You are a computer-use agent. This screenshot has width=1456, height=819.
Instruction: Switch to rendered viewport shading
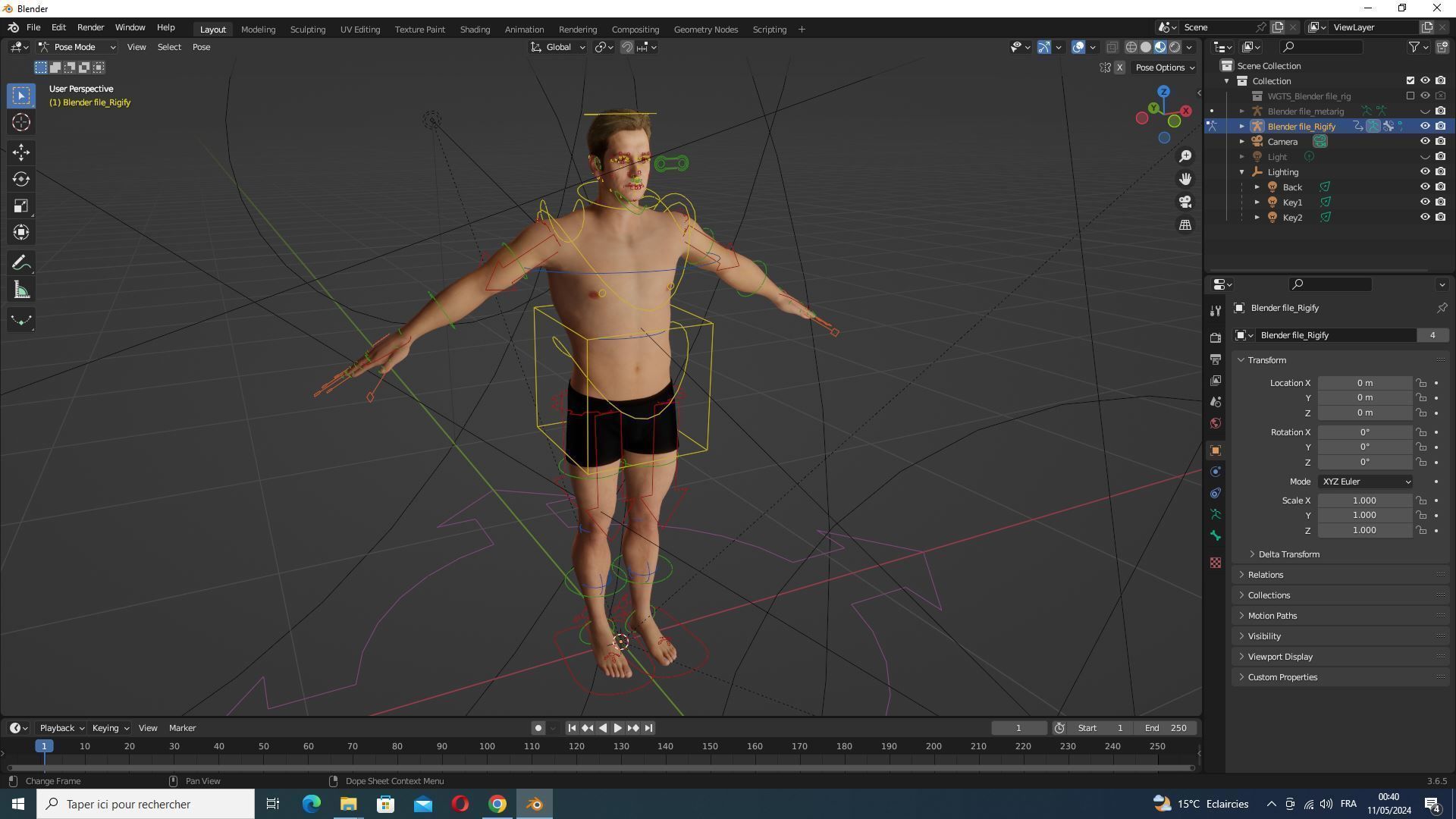click(x=1175, y=47)
